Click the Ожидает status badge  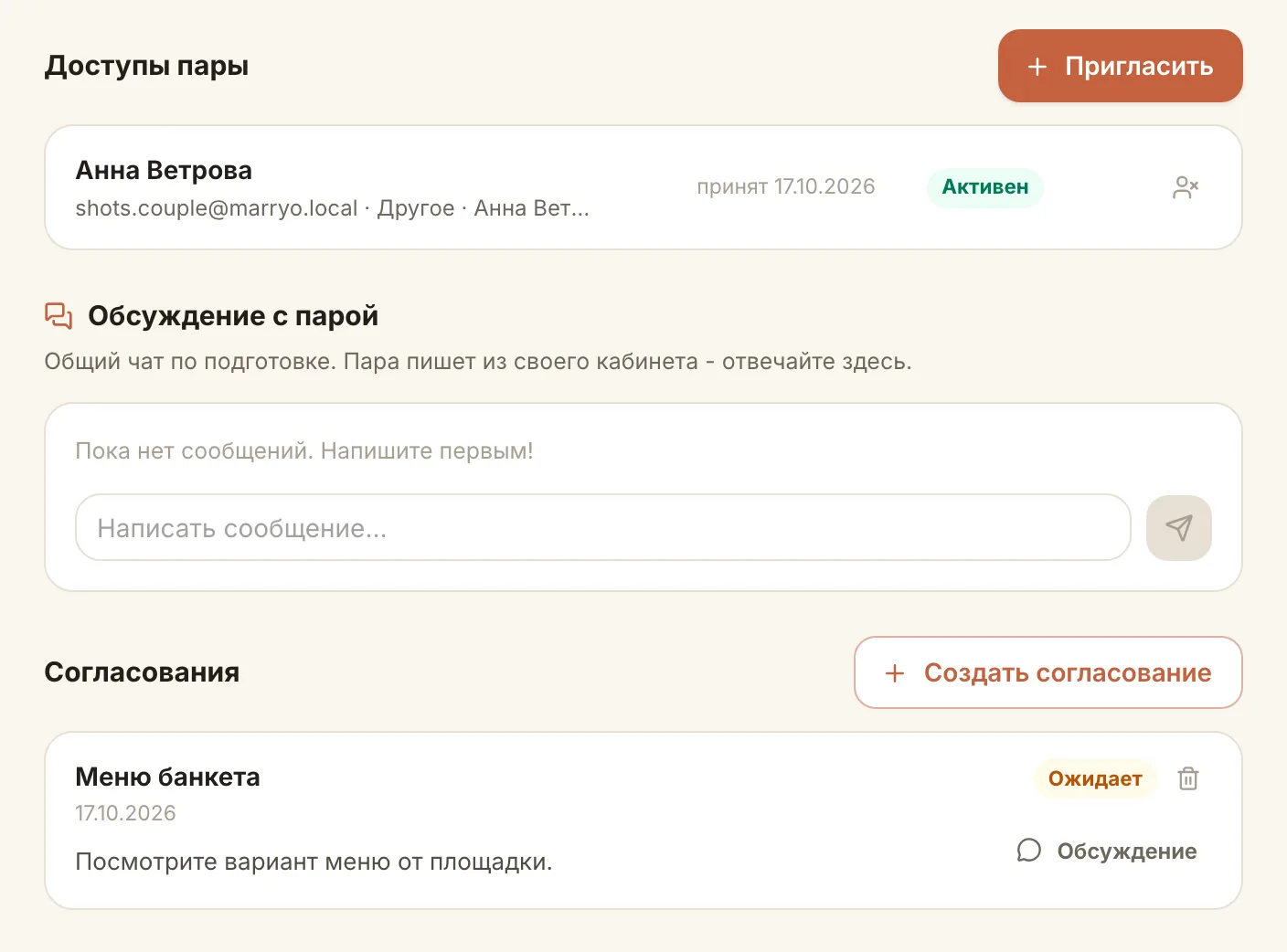coord(1095,778)
